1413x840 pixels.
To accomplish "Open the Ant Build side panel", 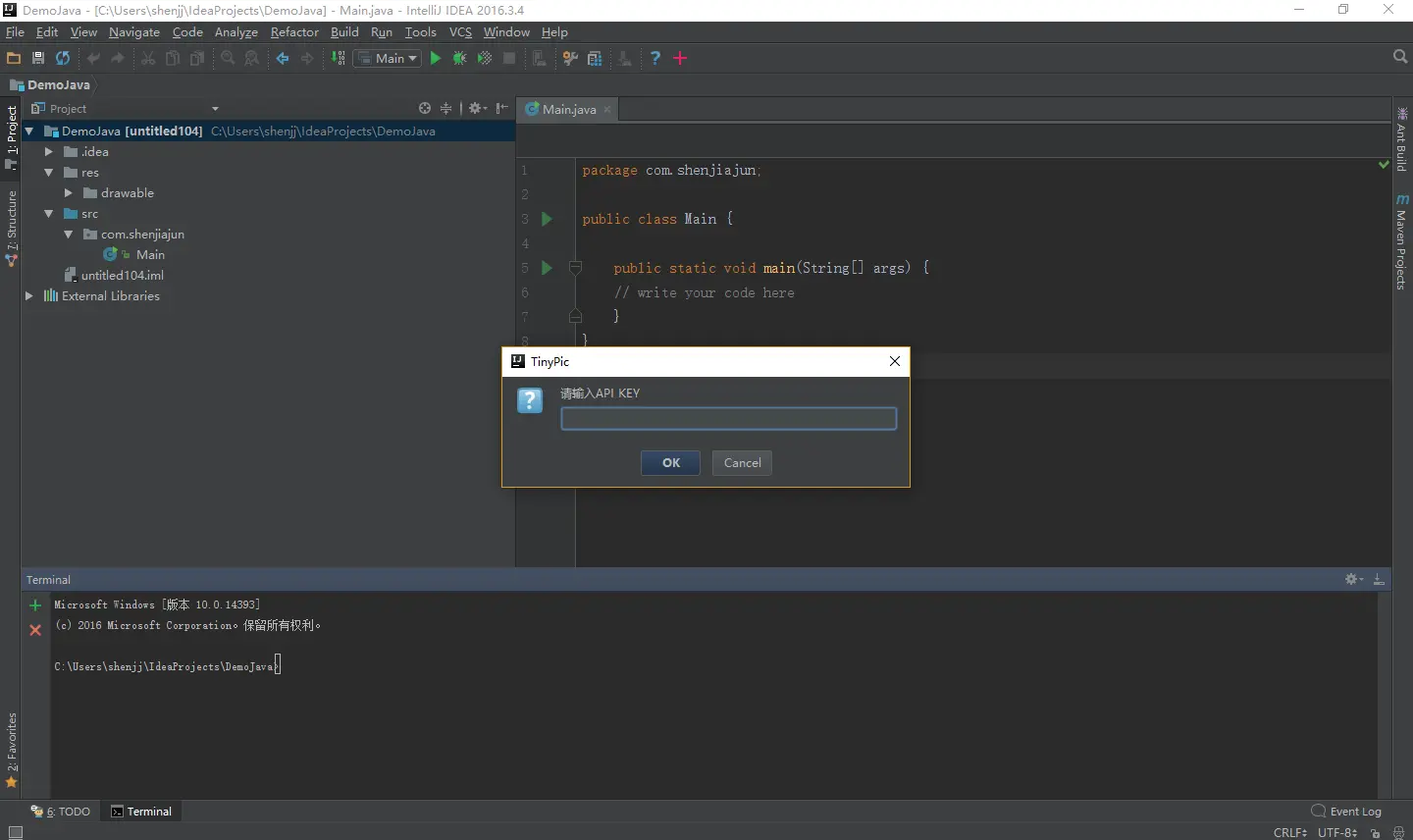I will point(1402,137).
